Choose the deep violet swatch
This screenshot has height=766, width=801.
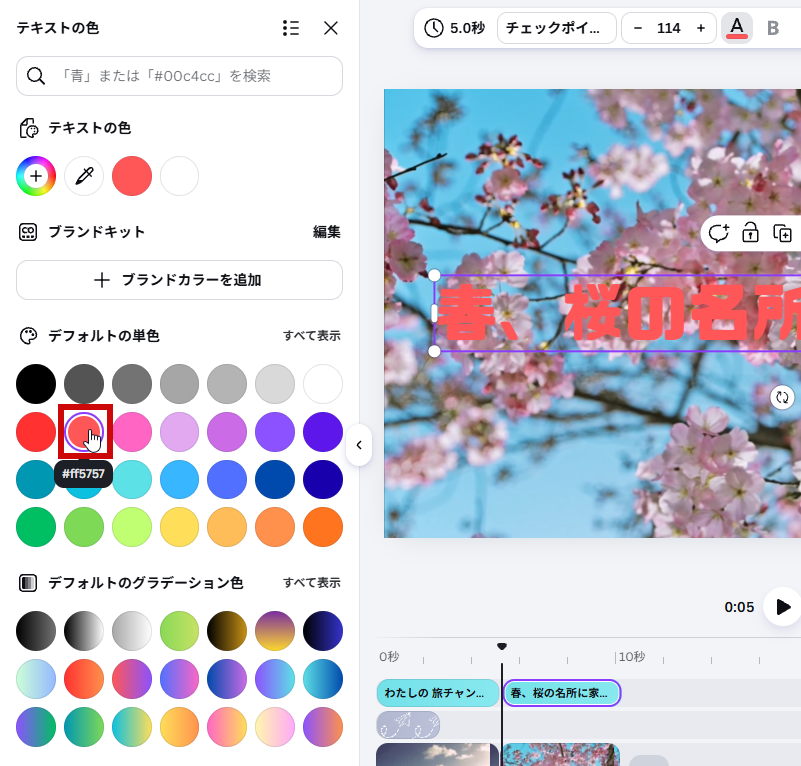click(x=323, y=432)
